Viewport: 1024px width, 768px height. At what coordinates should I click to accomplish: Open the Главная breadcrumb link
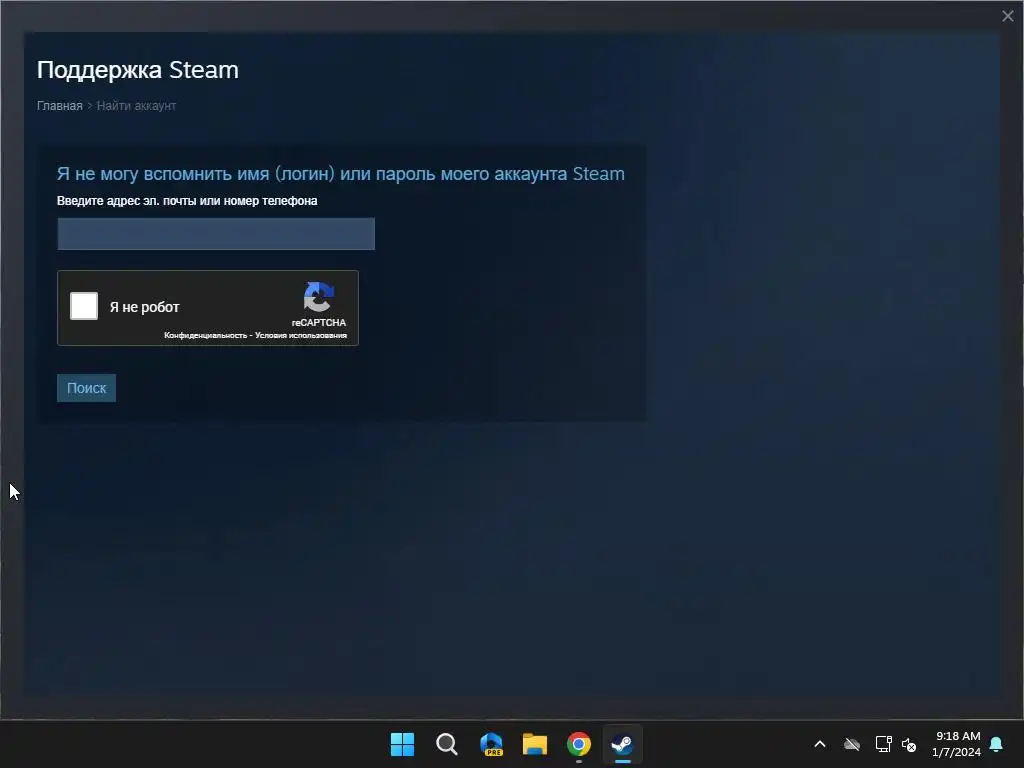click(59, 106)
